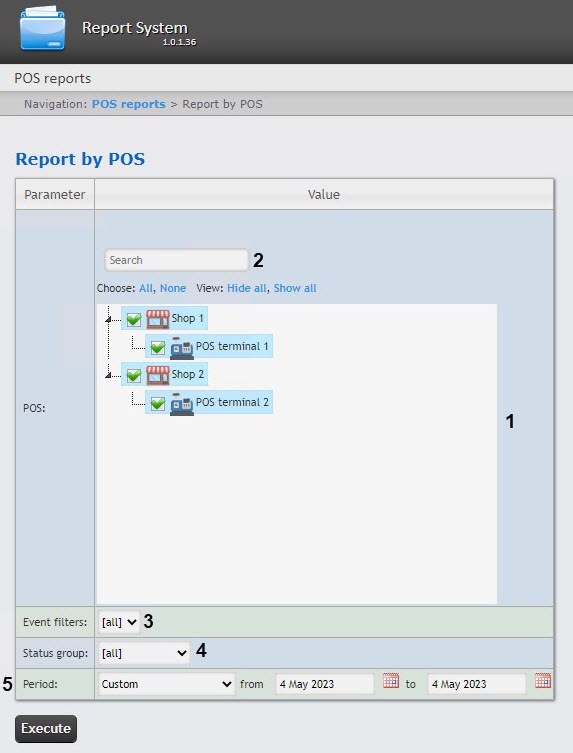Viewport: 573px width, 753px height.
Task: Click Choose None link to deselect all
Action: click(173, 288)
